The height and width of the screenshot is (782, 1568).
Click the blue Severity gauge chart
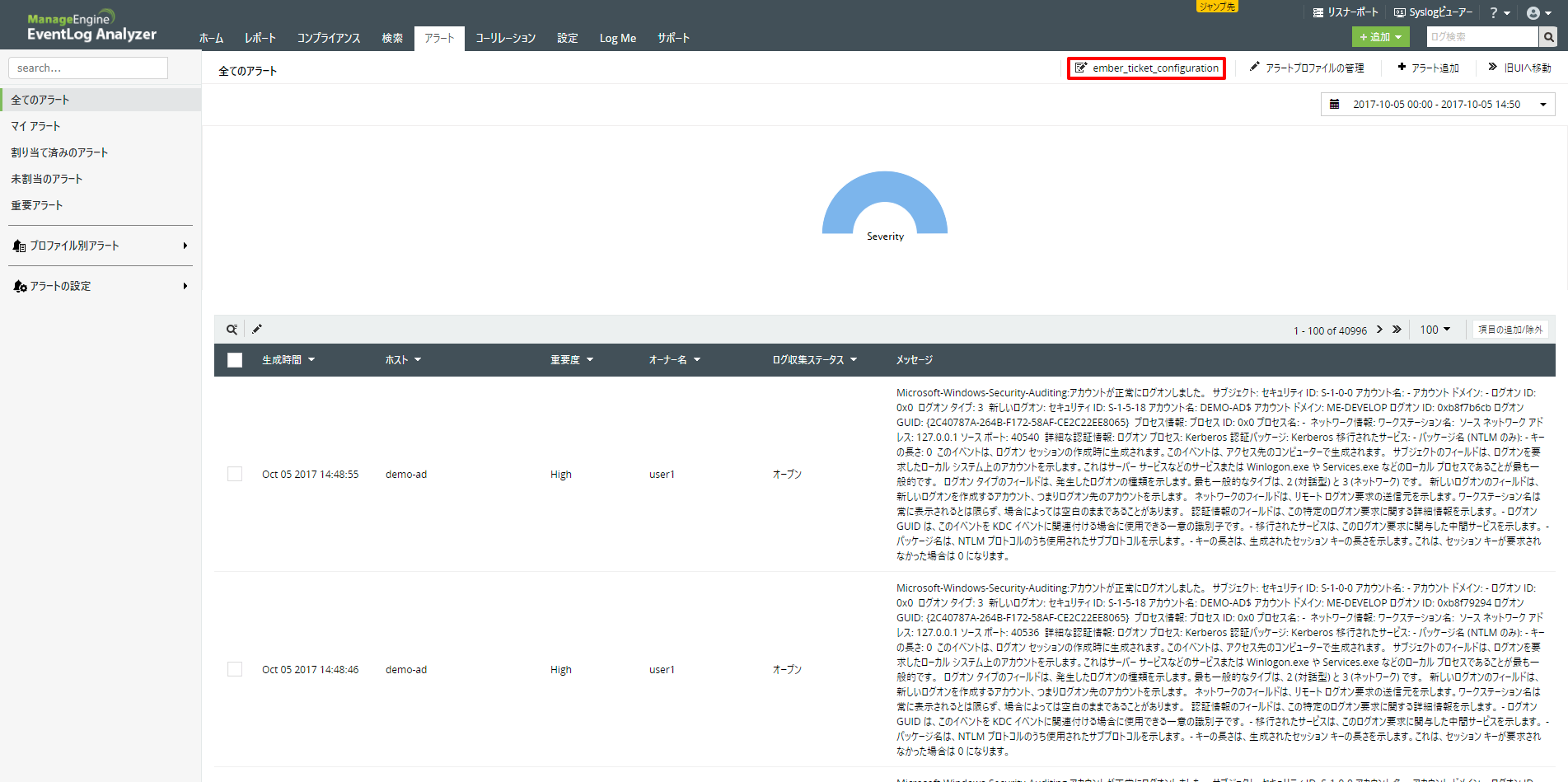(x=885, y=196)
